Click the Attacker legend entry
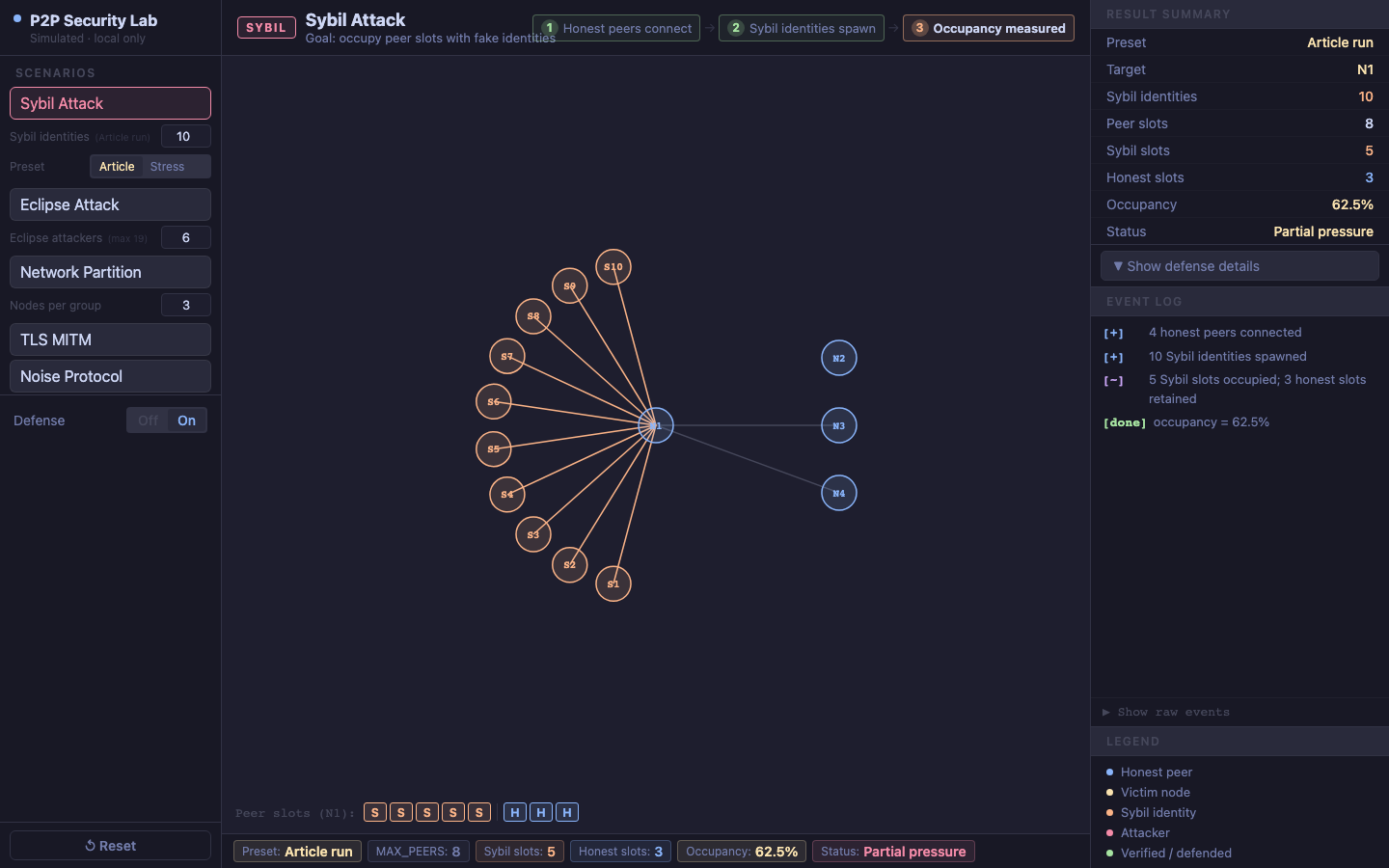This screenshot has height=868, width=1389. coord(1137,833)
